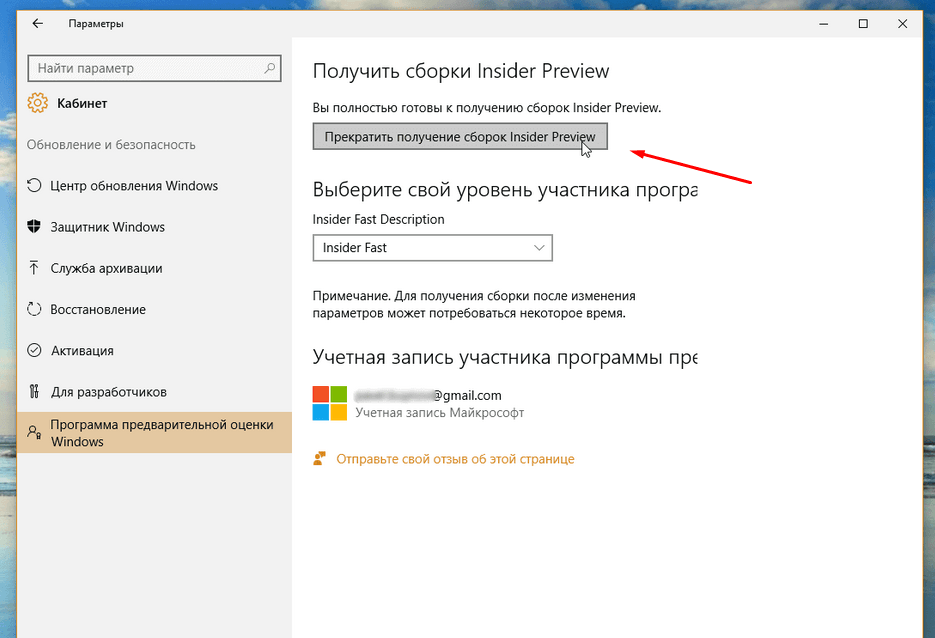This screenshot has height=638, width=935.
Task: Select Для разработчиков in the sidebar
Action: [154, 391]
